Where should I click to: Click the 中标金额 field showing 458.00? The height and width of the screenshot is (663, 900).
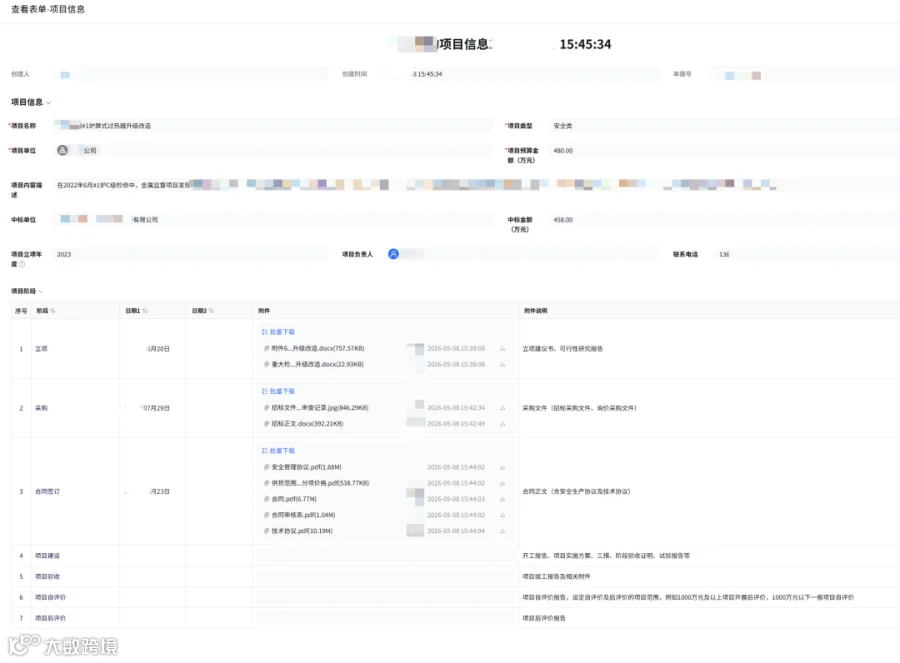pos(726,220)
